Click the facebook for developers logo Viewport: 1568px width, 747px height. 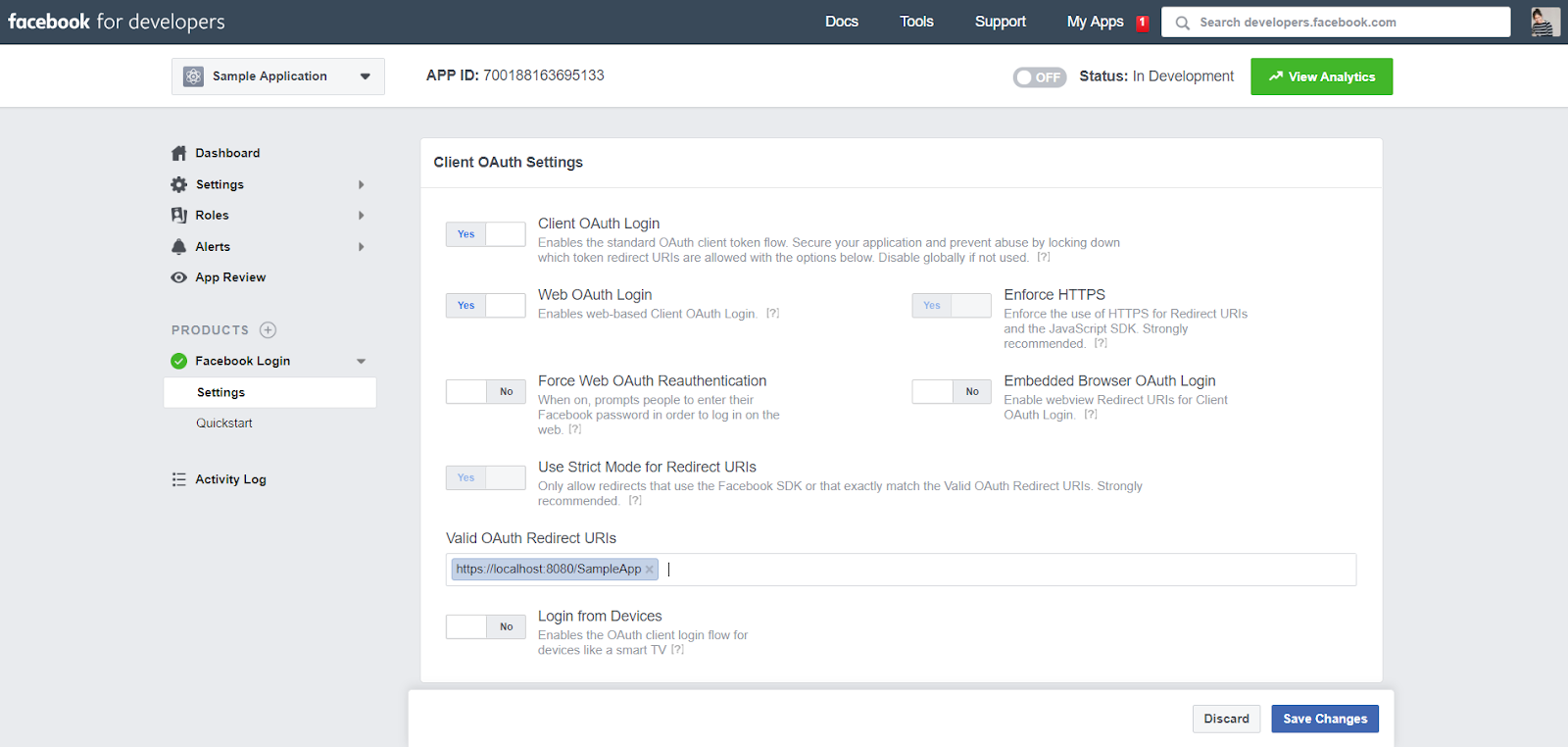point(117,22)
